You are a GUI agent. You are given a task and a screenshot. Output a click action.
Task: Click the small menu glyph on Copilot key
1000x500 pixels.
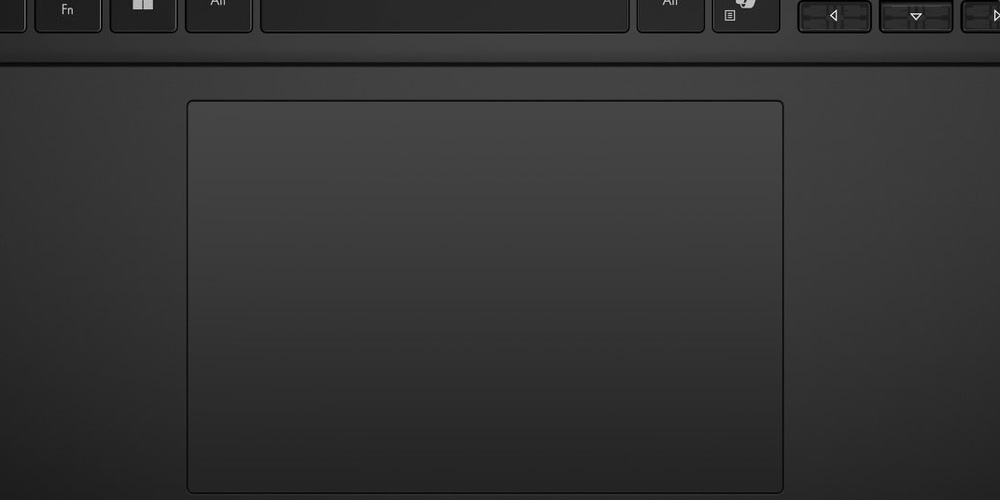pyautogui.click(x=730, y=15)
